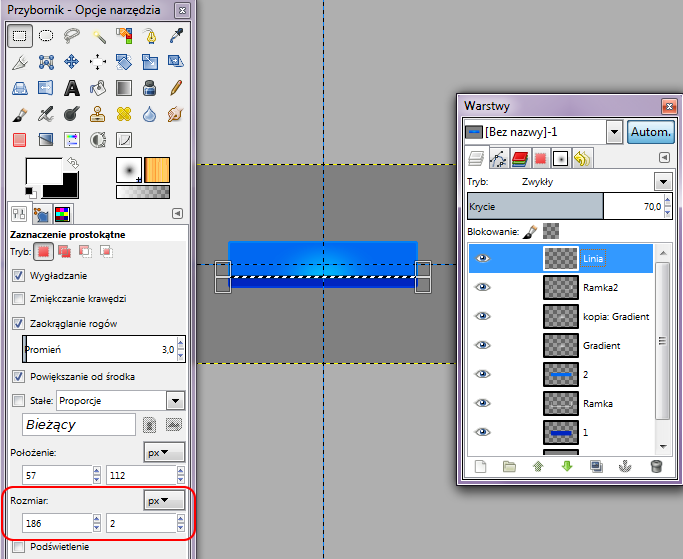Select the Fuzzy Select magic wand tool
The height and width of the screenshot is (559, 683).
[x=99, y=36]
